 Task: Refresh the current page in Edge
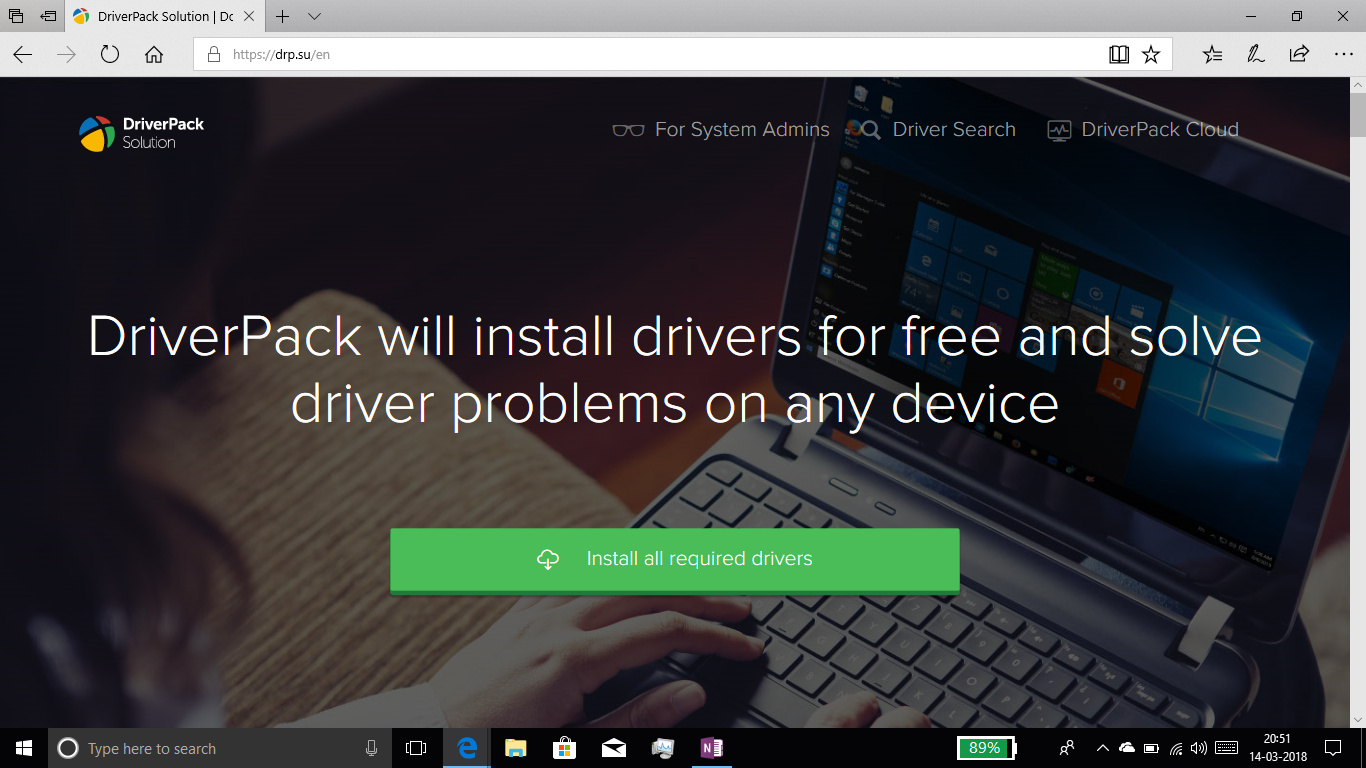(x=109, y=54)
